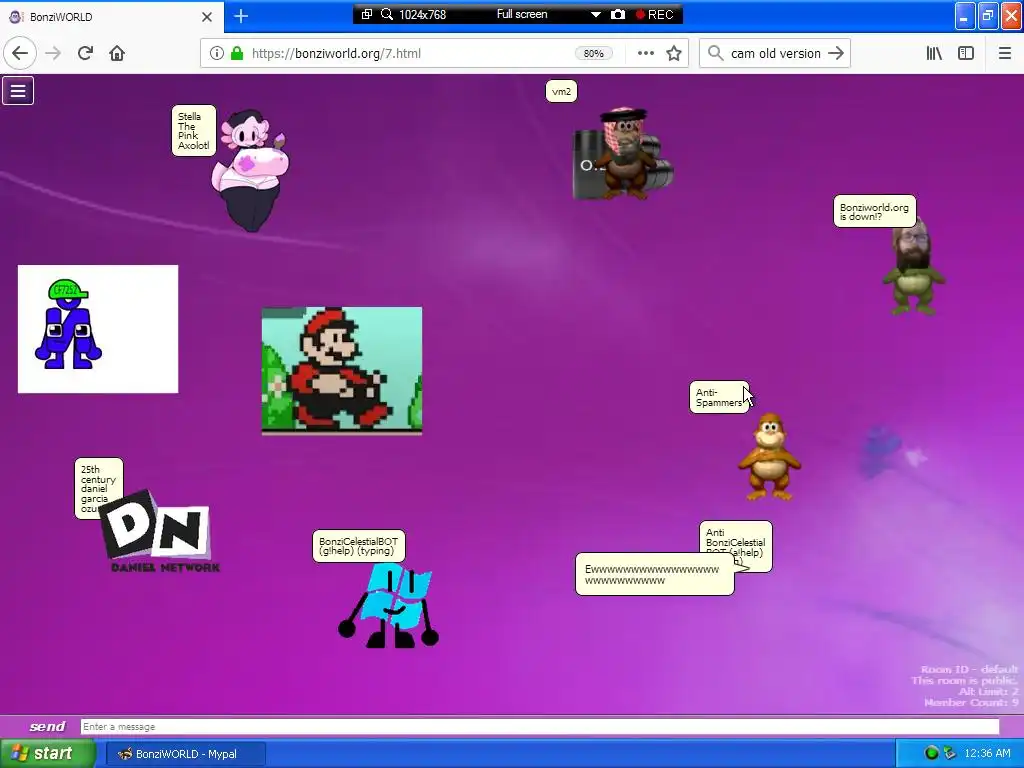Viewport: 1024px width, 768px height.
Task: Open the browser application menu
Action: coord(1005,53)
